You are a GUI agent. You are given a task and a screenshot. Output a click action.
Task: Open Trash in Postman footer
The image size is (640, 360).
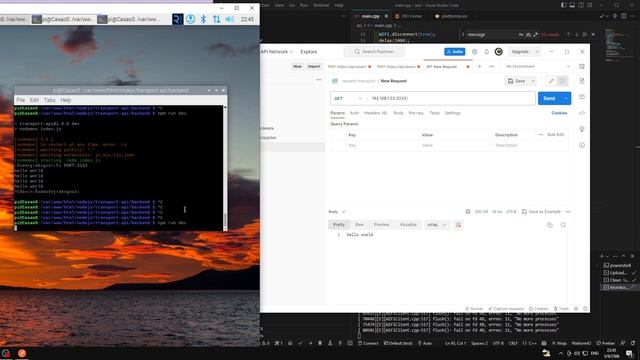tap(561, 309)
